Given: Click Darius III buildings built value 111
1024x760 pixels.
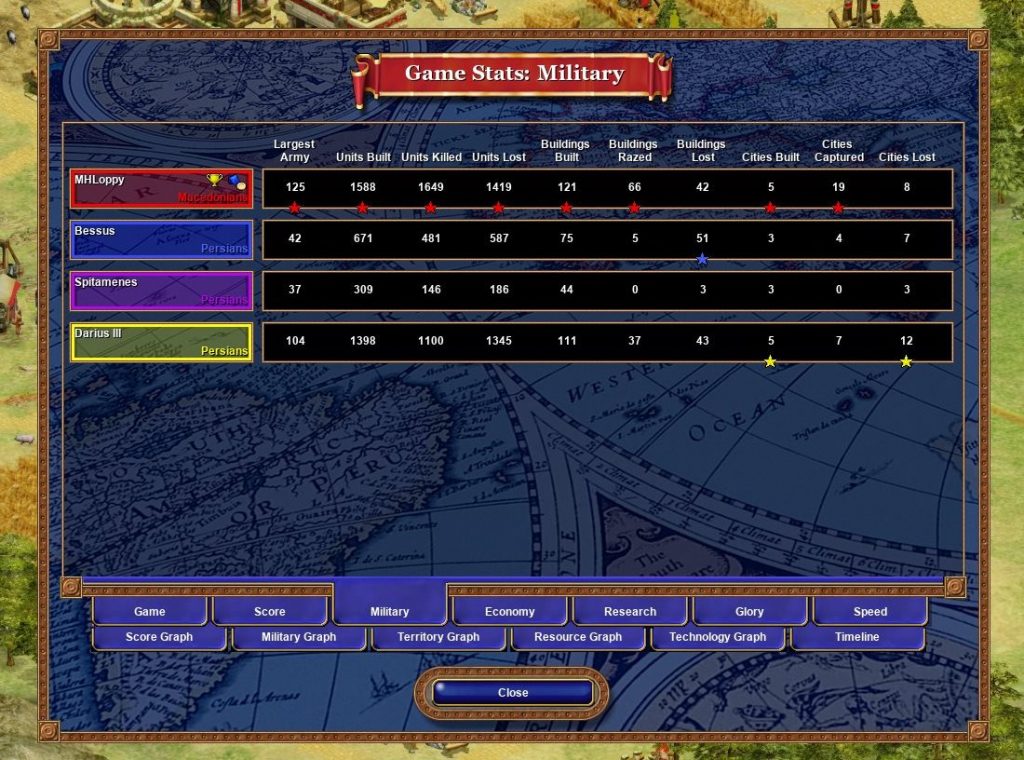Looking at the screenshot, I should 566,340.
